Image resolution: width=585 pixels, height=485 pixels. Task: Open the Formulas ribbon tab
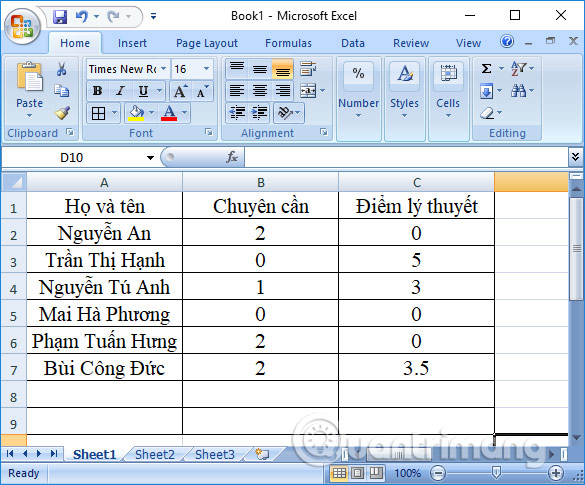(288, 43)
